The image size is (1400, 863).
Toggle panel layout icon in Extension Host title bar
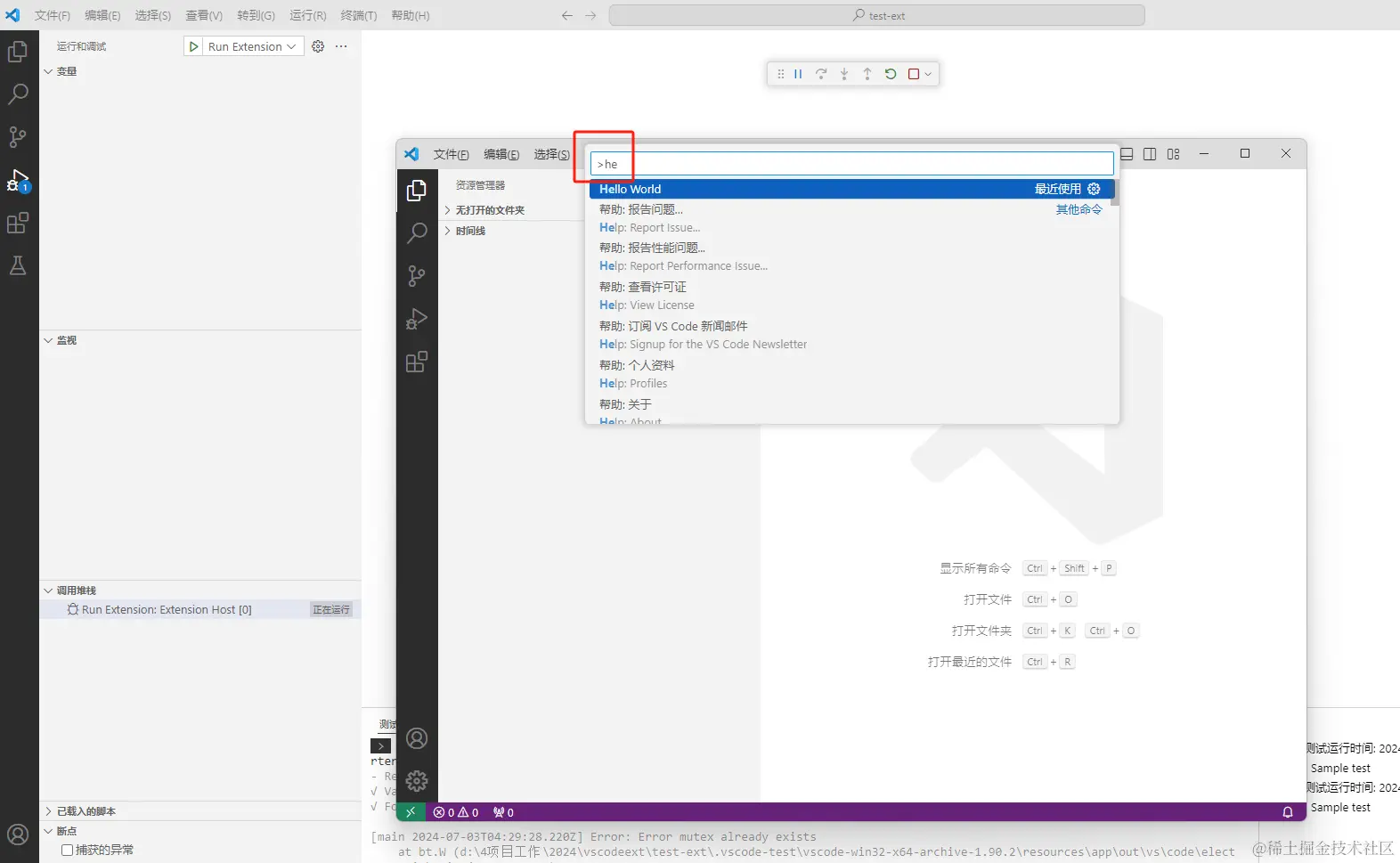pos(1127,154)
